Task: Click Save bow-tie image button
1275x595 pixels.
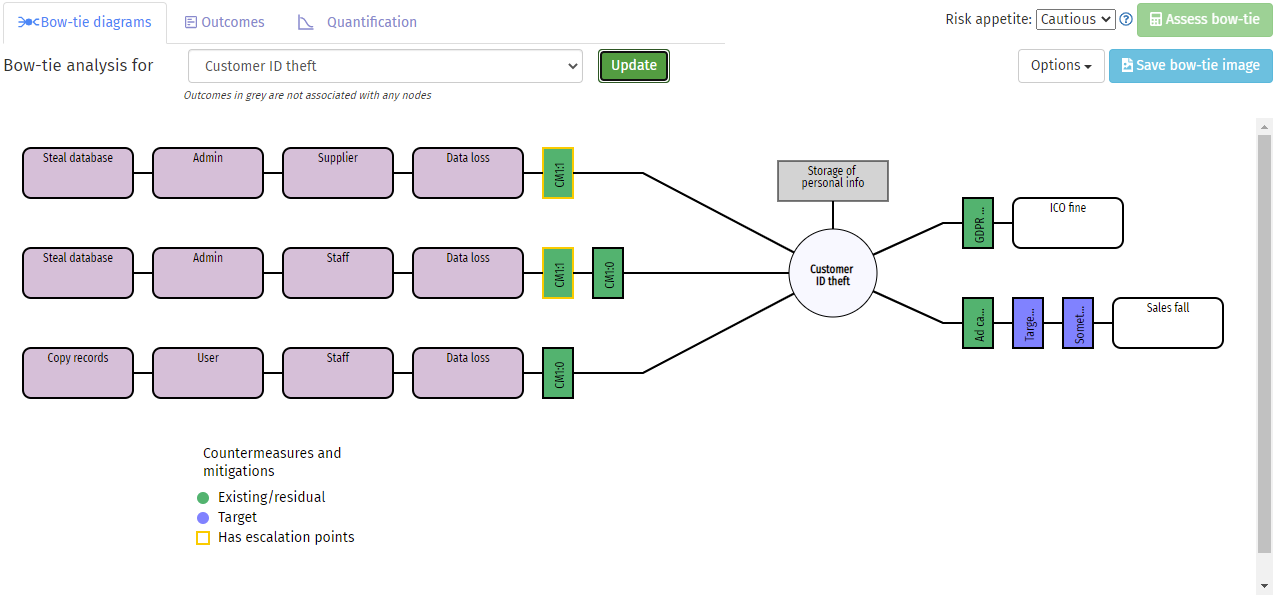Action: click(1190, 66)
